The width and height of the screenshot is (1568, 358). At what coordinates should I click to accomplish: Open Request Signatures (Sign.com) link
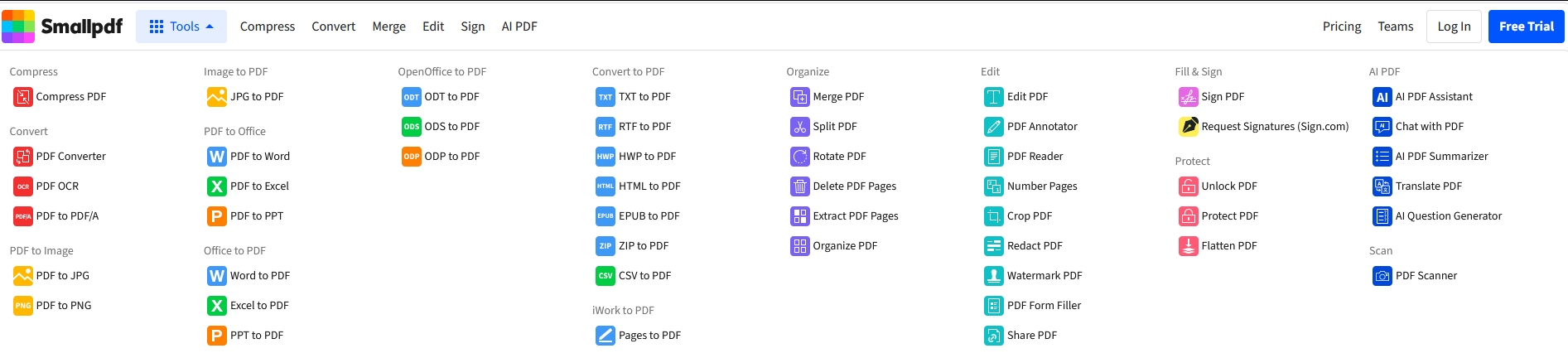coord(1275,127)
